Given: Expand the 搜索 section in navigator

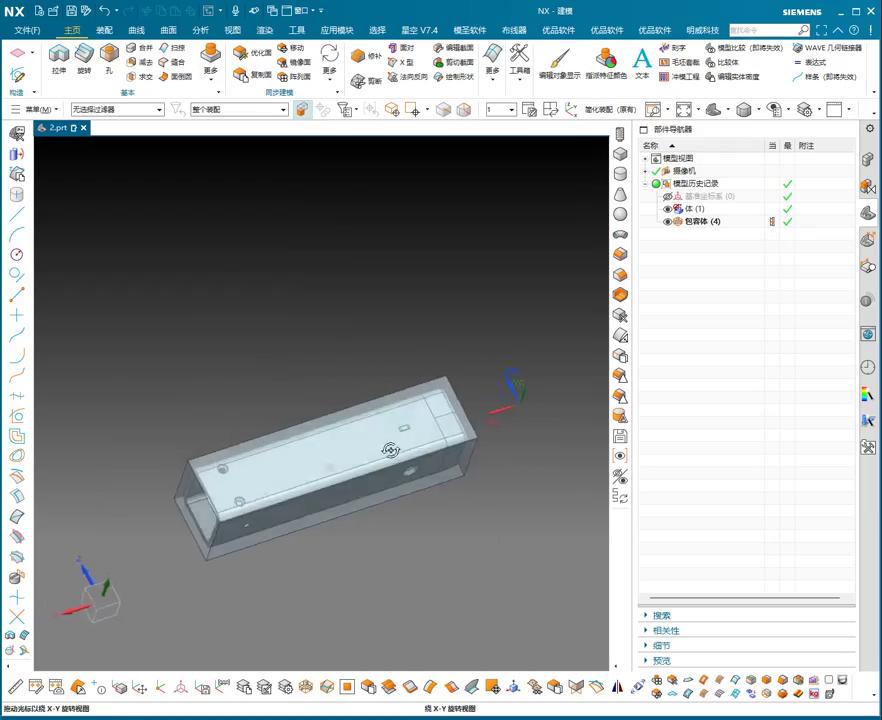Looking at the screenshot, I should tap(661, 616).
